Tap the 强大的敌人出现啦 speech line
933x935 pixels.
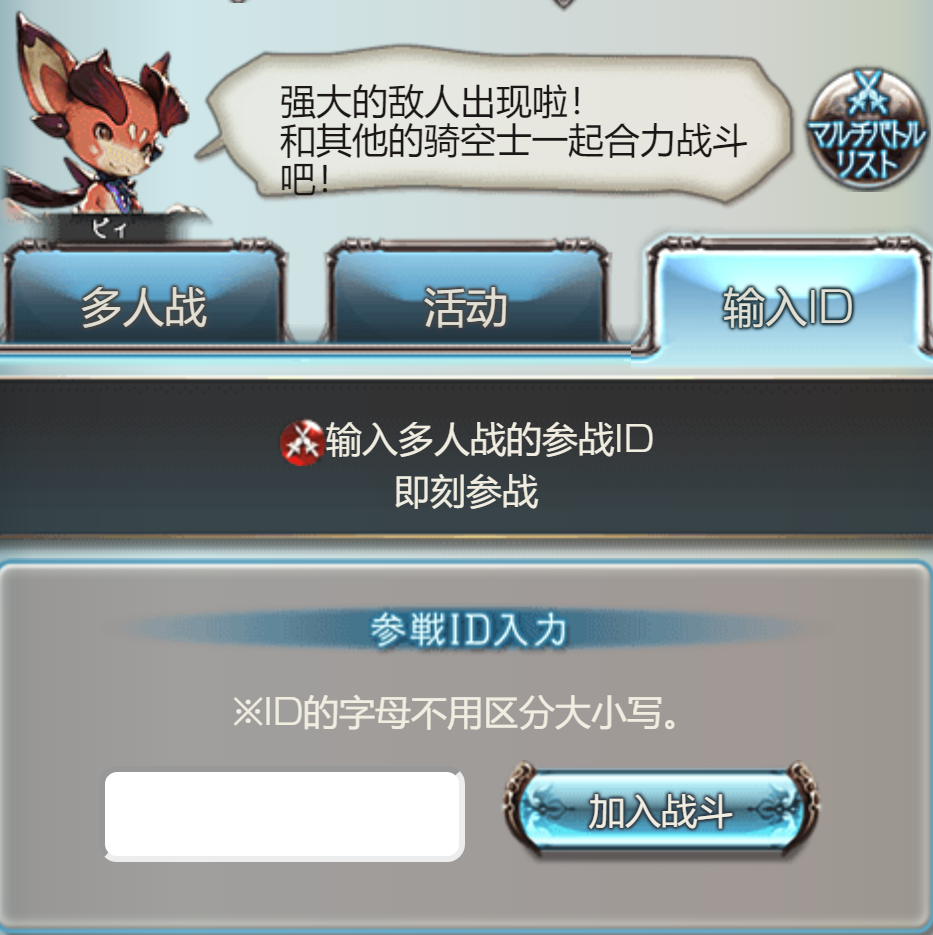tap(430, 103)
